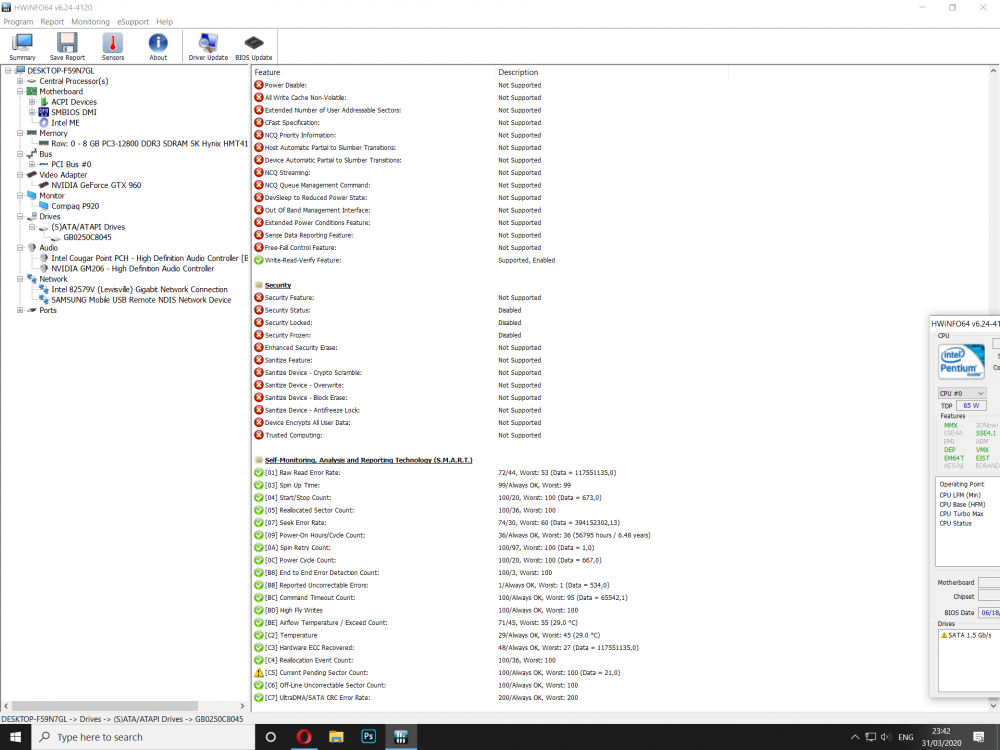Open the Monitoring menu

(91, 22)
